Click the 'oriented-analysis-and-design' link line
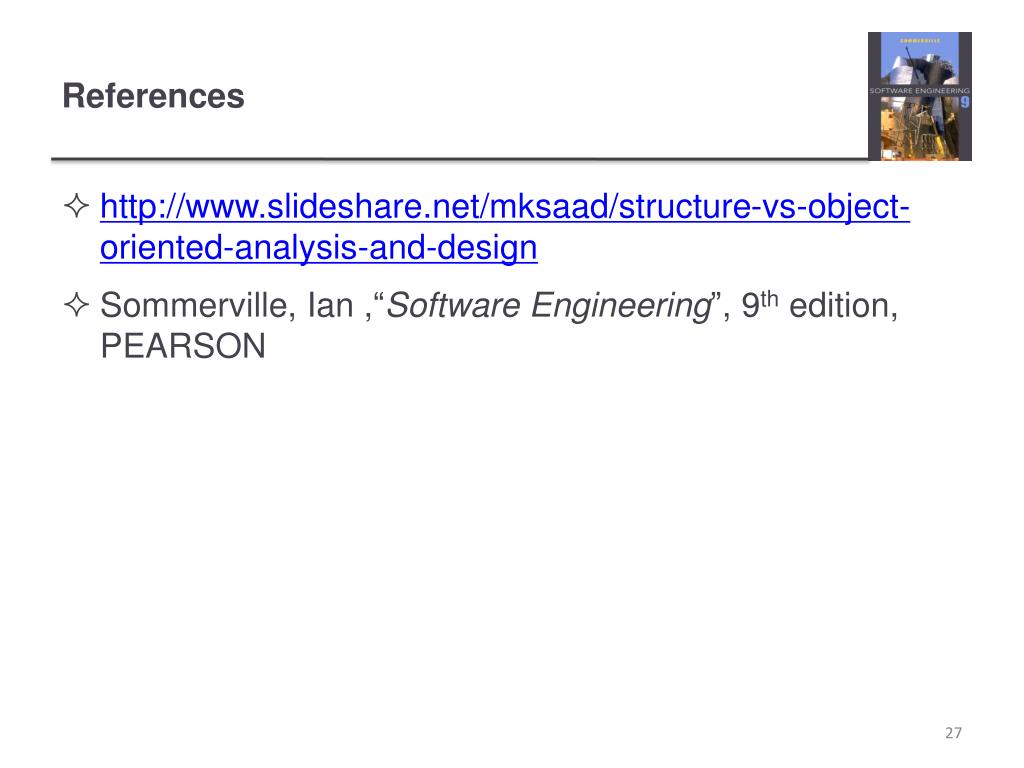The image size is (1024, 768). pos(319,247)
